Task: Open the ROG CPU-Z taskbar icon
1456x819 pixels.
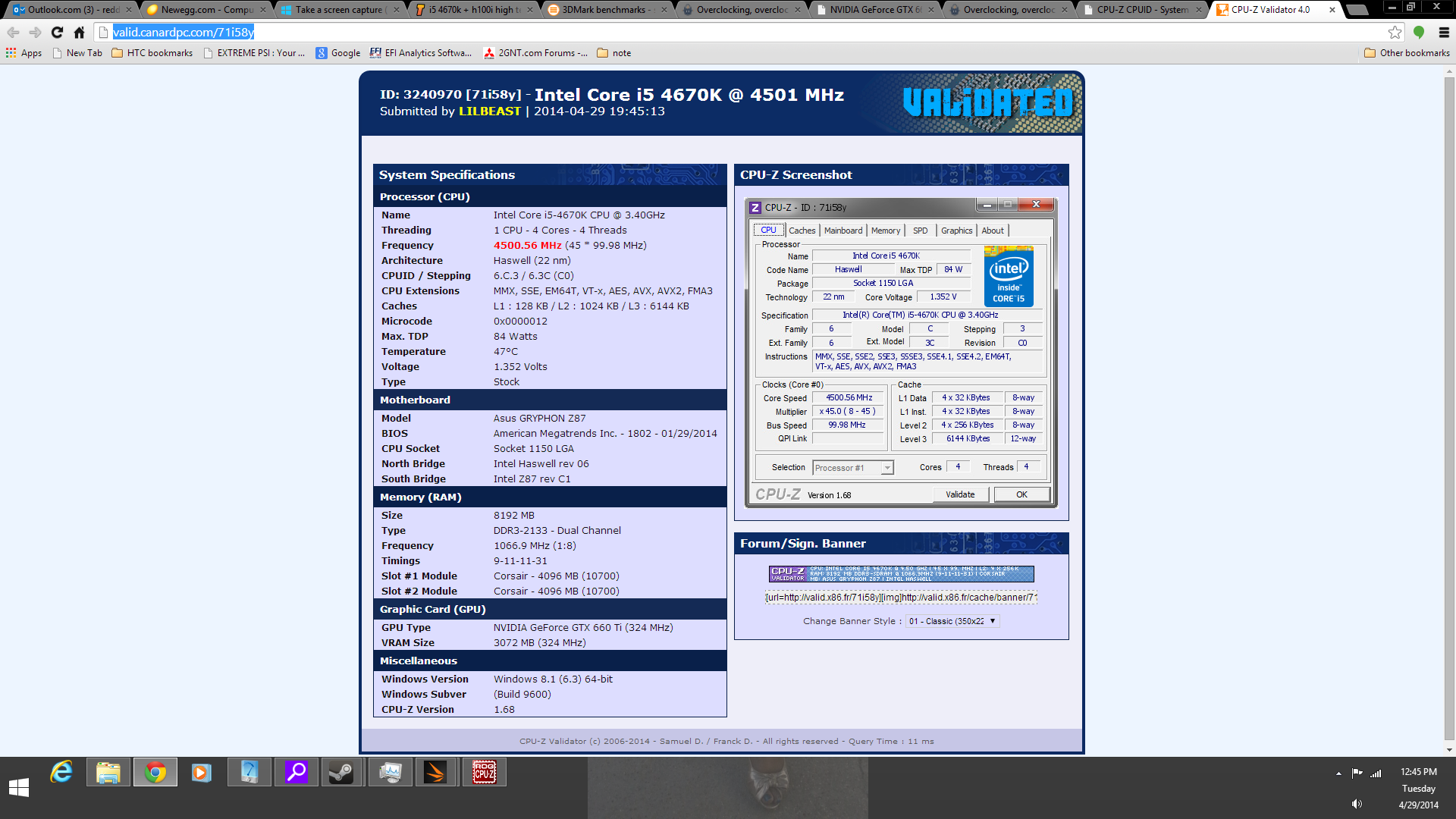Action: tap(484, 773)
